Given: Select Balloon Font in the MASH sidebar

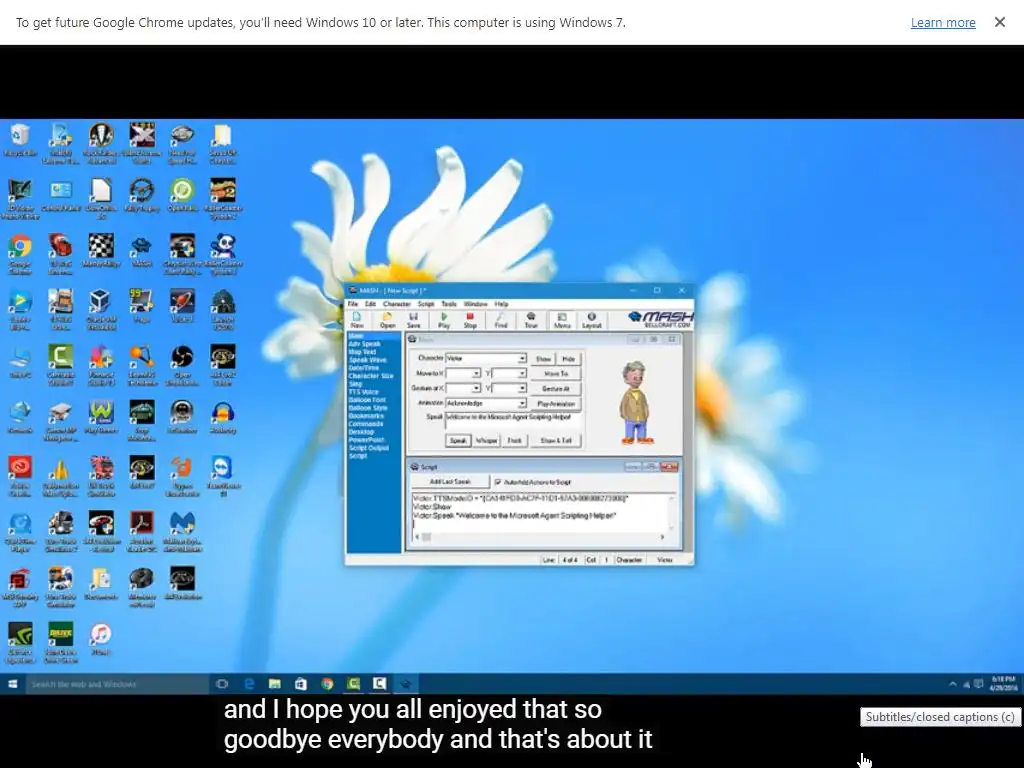Looking at the screenshot, I should (x=367, y=400).
